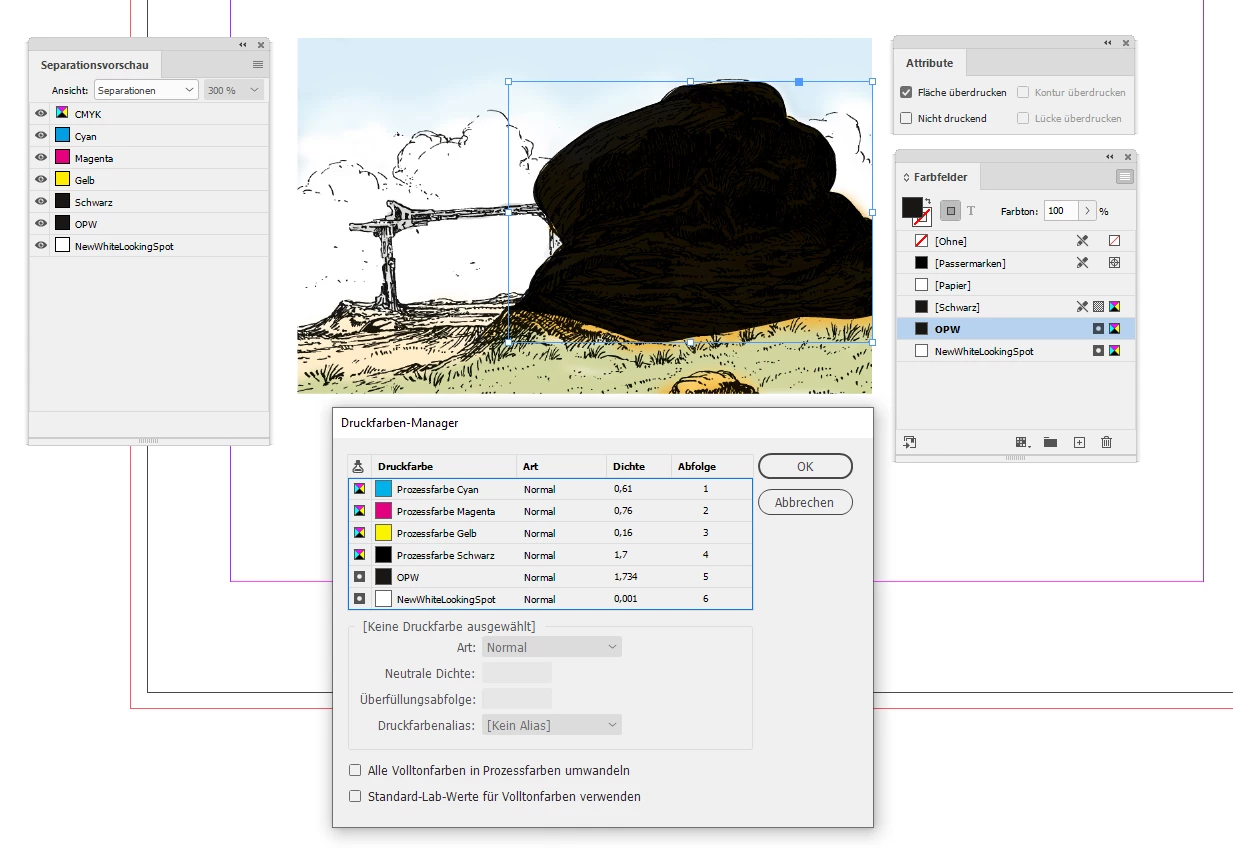Open the swatch view options grid icon
The height and width of the screenshot is (848, 1233).
click(1022, 442)
